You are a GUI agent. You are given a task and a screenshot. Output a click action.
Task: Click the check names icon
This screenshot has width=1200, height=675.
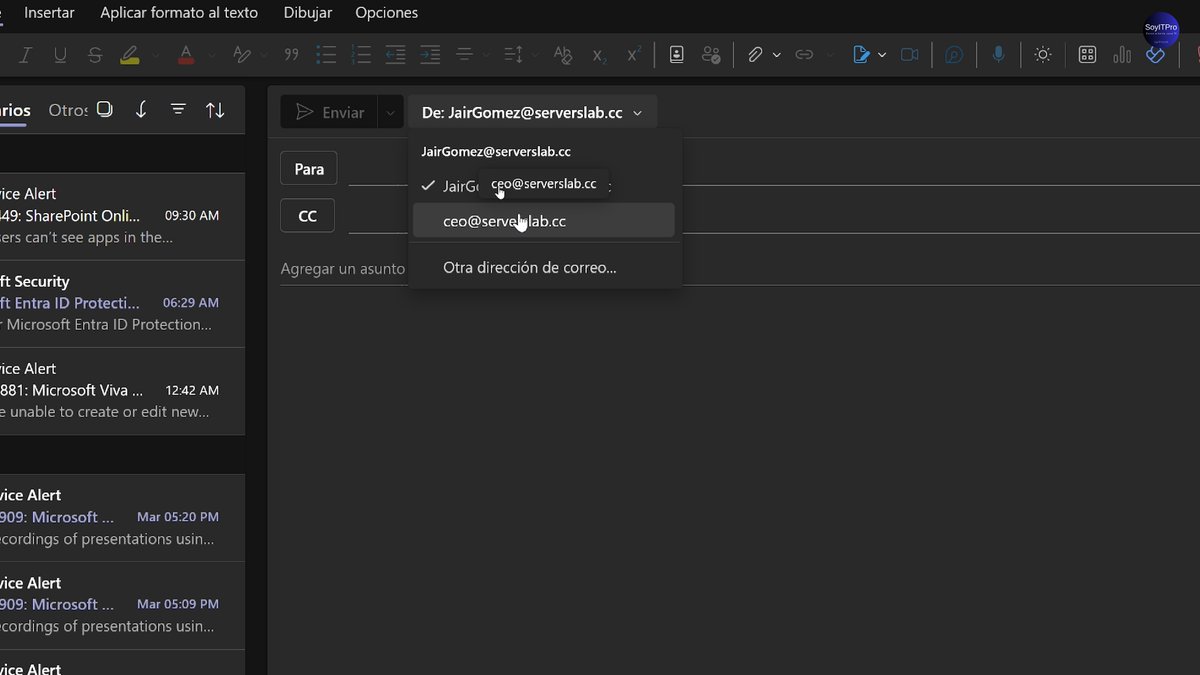[x=711, y=55]
